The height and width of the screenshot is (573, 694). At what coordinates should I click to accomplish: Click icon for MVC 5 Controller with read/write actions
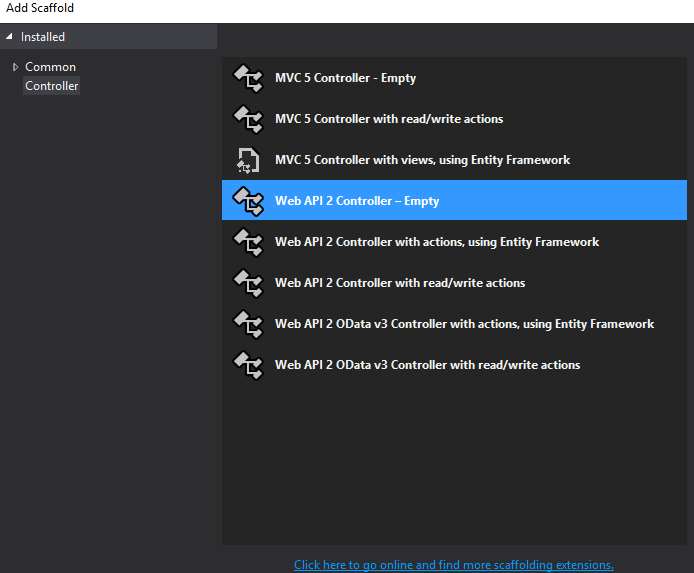tap(247, 119)
